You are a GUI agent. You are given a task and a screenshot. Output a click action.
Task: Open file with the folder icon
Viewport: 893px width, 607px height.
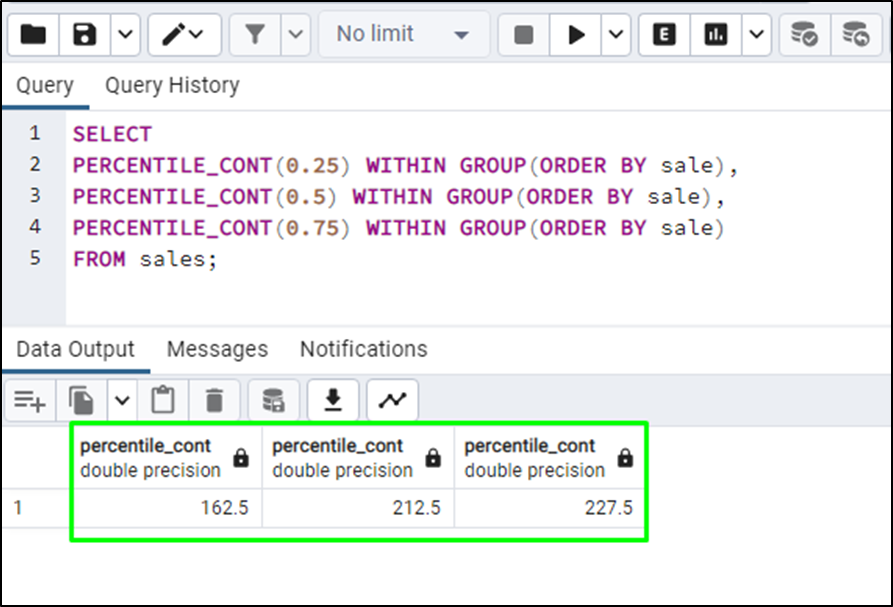pos(33,35)
